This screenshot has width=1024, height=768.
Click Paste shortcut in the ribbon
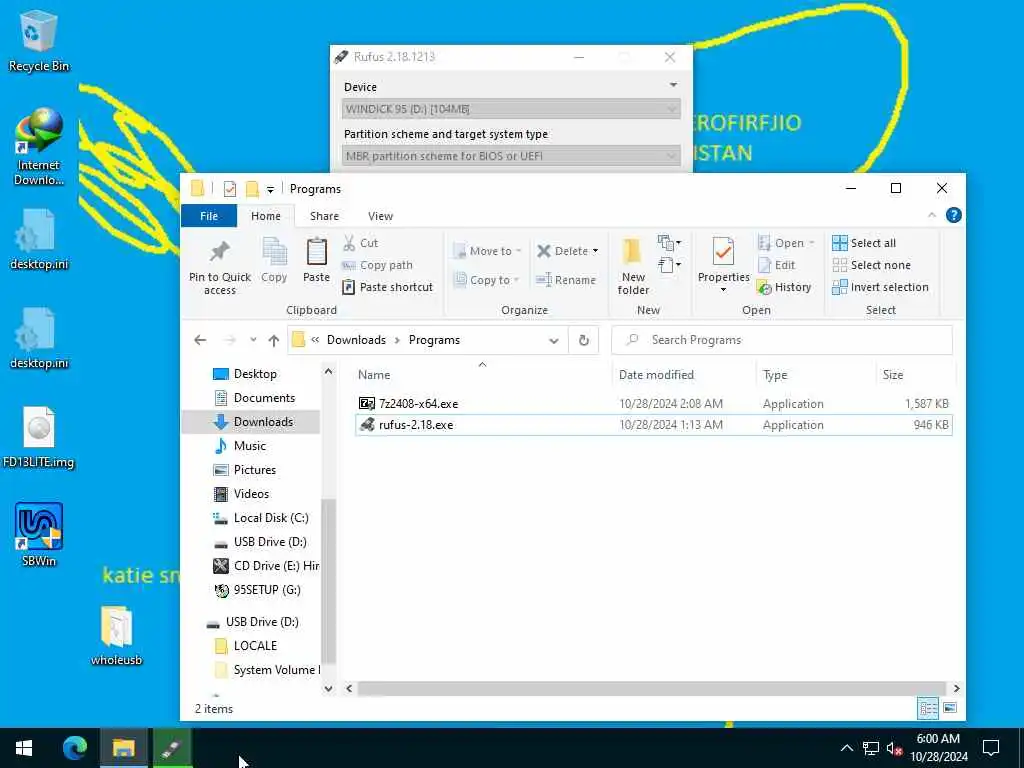coord(388,287)
